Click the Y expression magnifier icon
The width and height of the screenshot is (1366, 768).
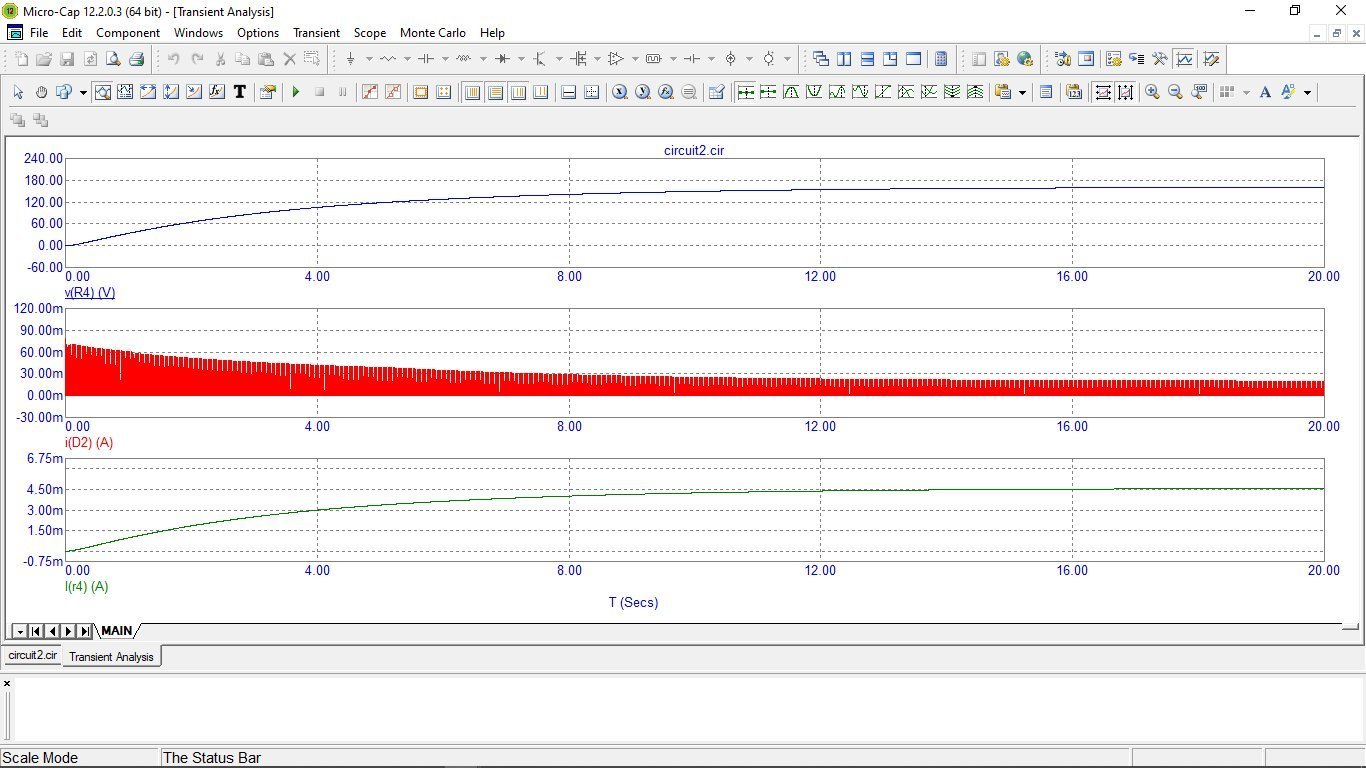pyautogui.click(x=643, y=92)
